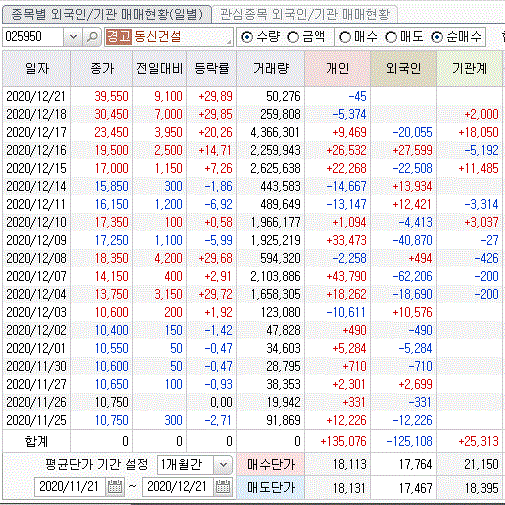505x505 pixels.
Task: Click individual value +43,790
Action: point(346,276)
